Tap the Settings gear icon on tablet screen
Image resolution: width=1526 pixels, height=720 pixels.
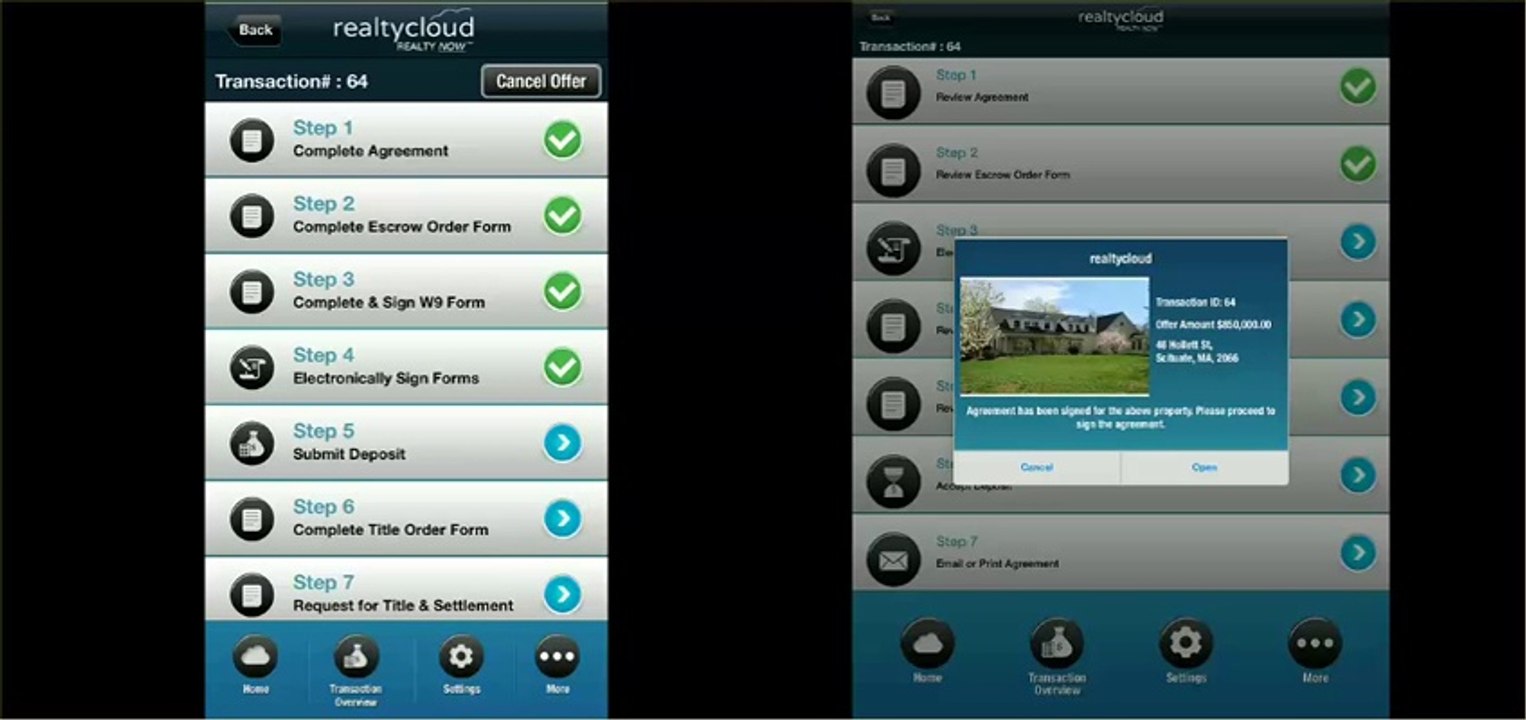[x=1186, y=644]
